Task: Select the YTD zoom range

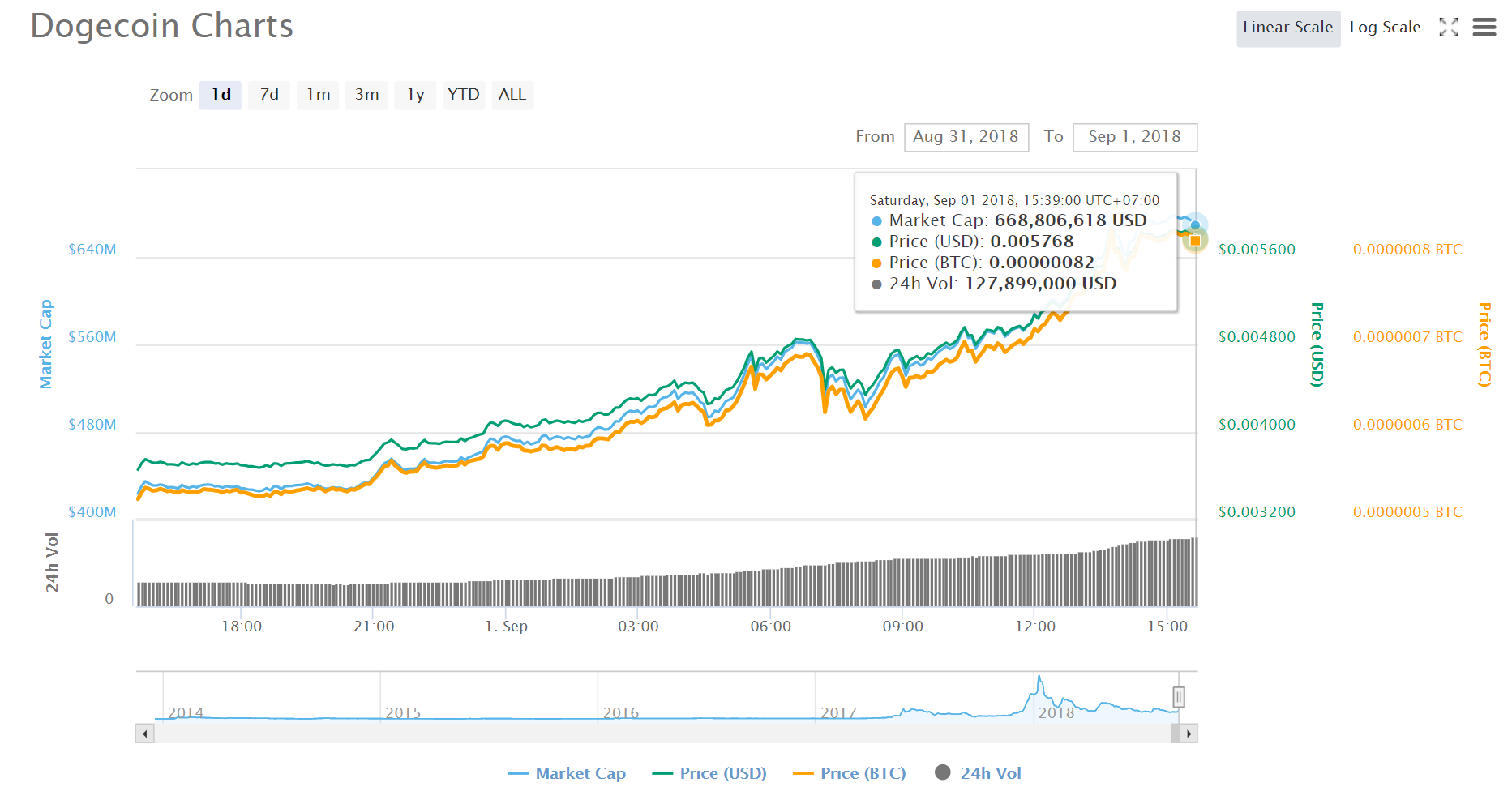Action: [x=464, y=95]
